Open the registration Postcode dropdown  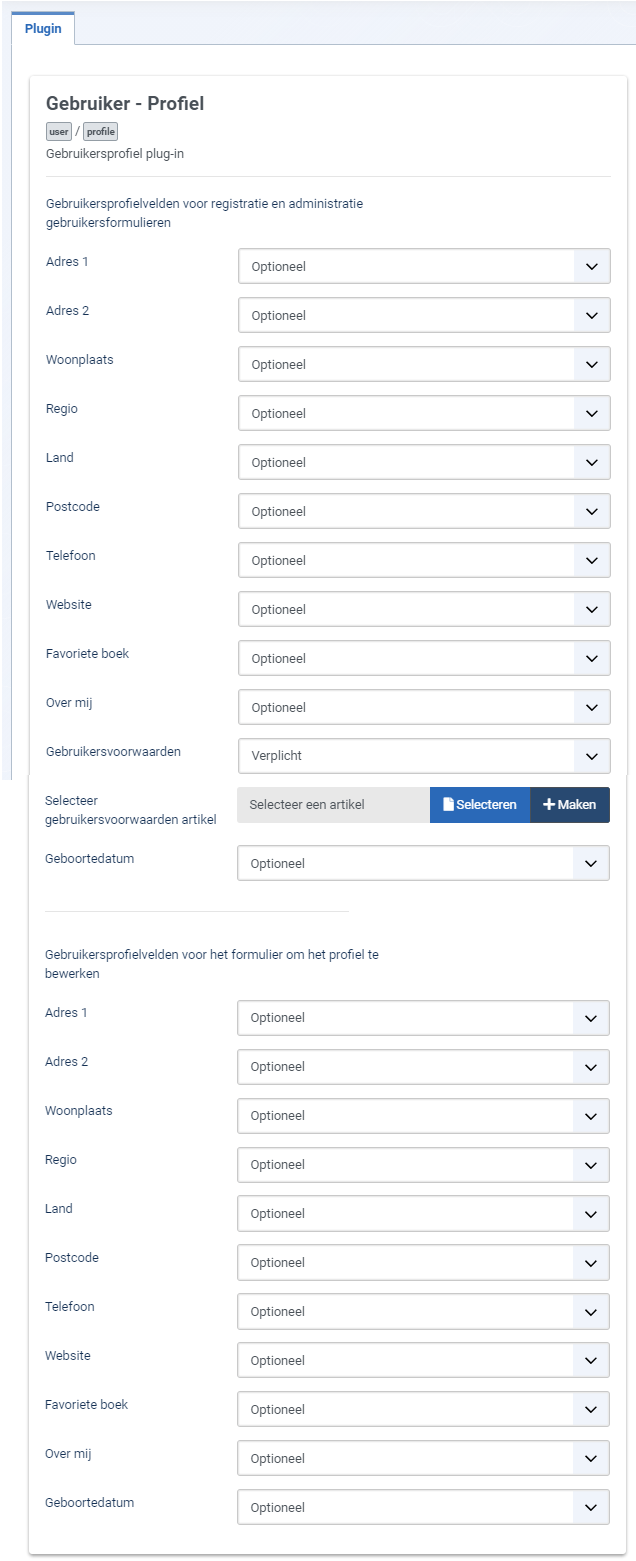424,512
